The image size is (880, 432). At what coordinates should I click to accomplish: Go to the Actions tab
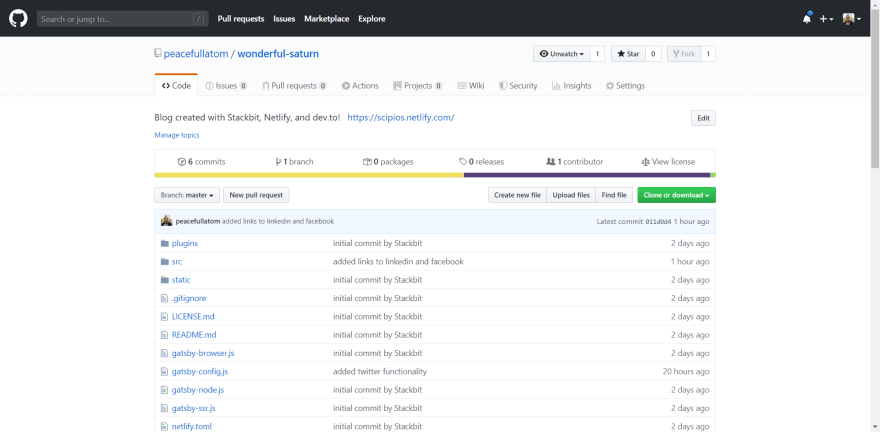(x=360, y=86)
